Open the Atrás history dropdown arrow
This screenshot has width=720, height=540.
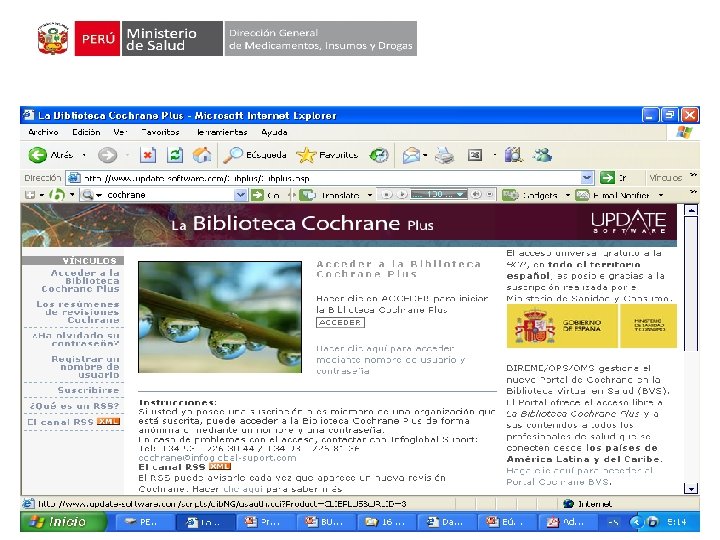point(84,155)
